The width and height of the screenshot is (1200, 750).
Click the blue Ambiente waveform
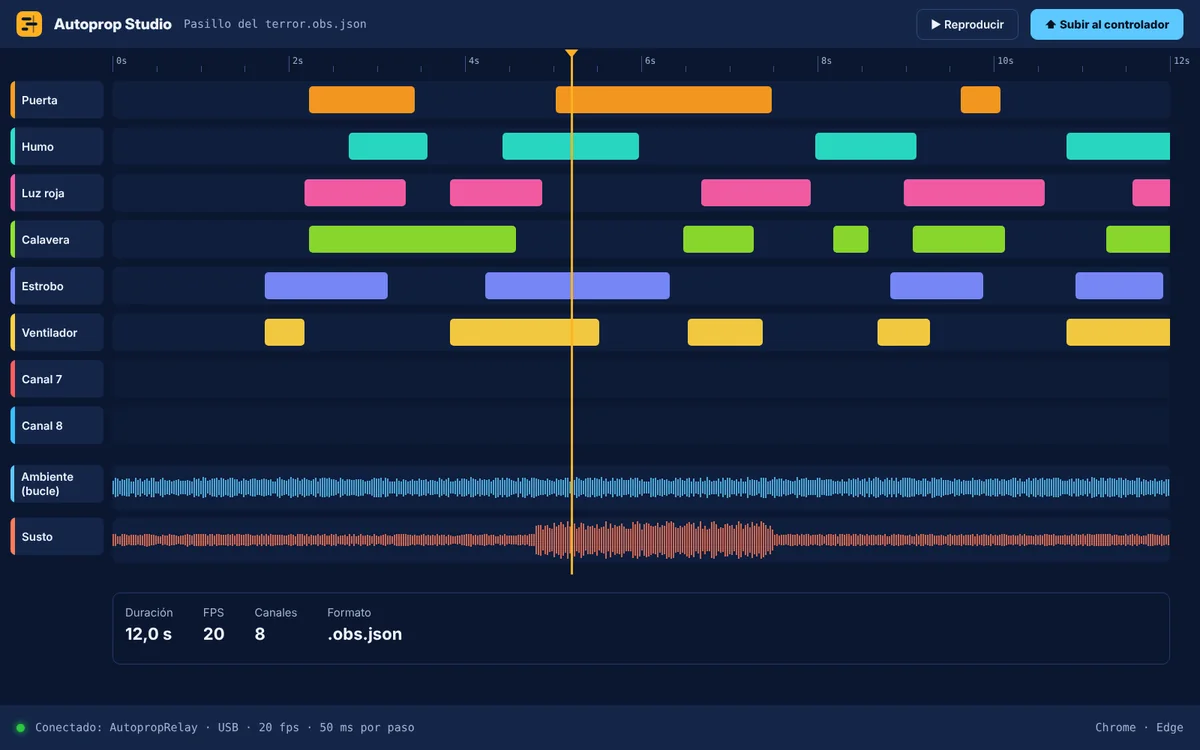(641, 487)
